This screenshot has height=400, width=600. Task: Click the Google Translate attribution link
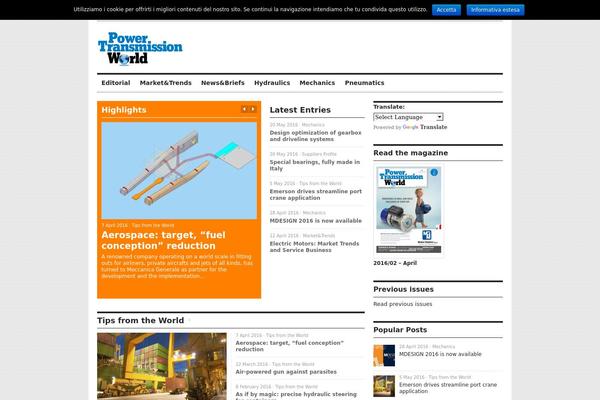point(425,127)
